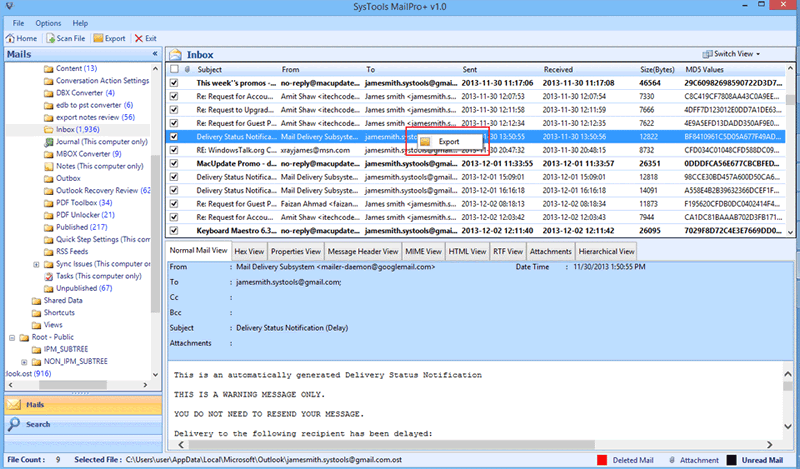
Task: Sort by the From column header
Action: (x=290, y=69)
